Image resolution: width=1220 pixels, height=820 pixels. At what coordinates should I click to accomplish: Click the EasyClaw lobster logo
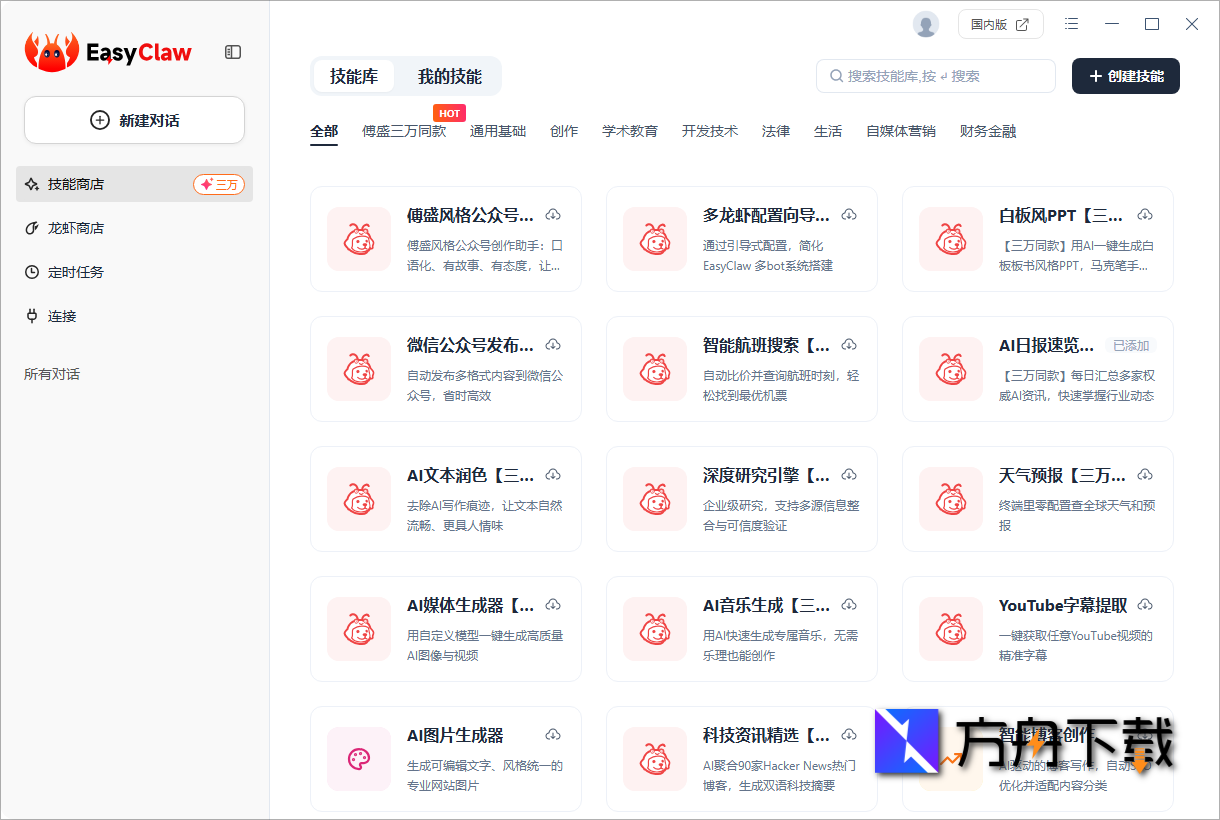50,50
